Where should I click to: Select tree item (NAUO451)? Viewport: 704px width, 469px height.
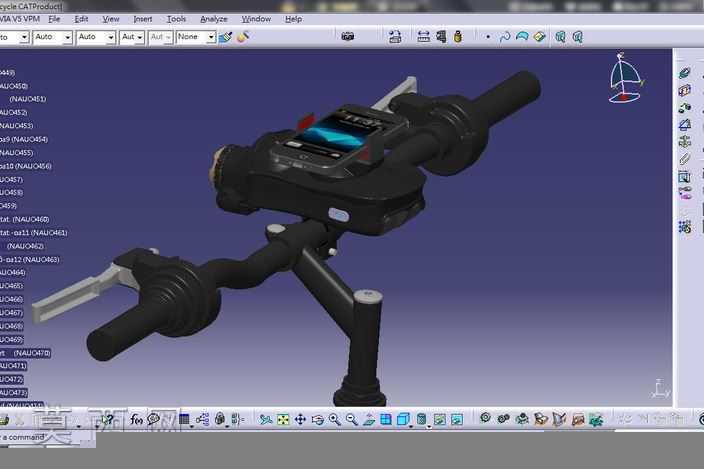pyautogui.click(x=28, y=99)
